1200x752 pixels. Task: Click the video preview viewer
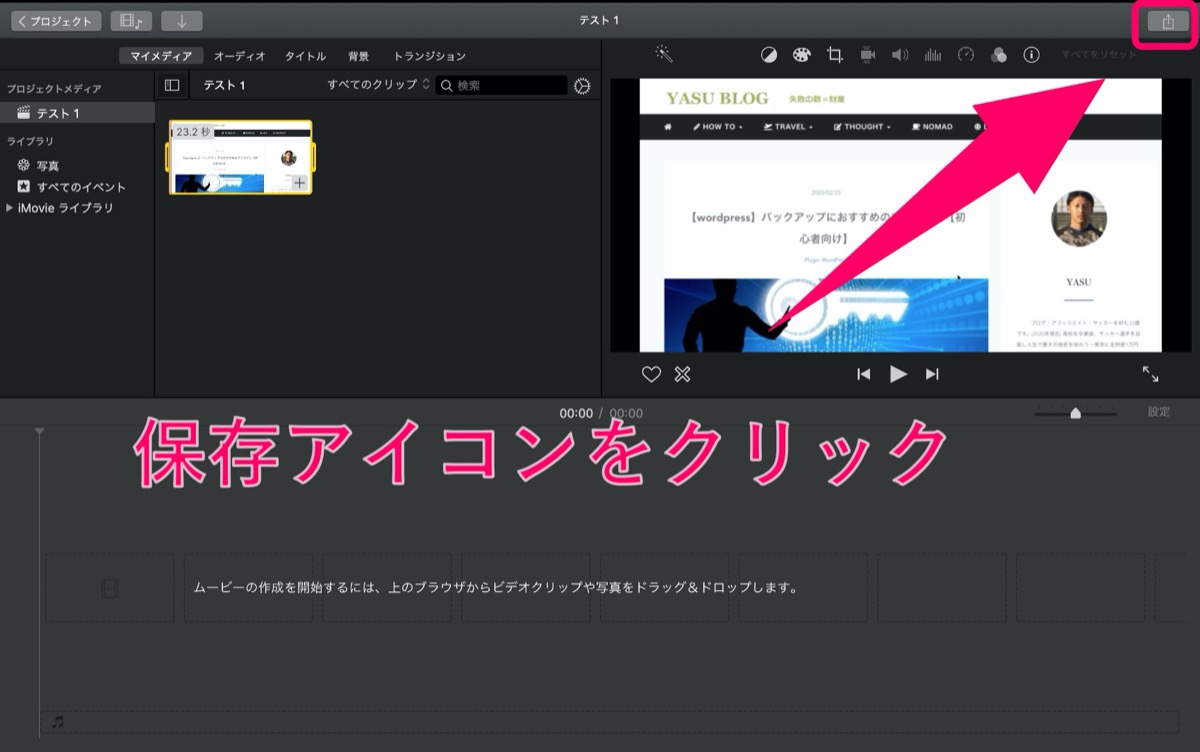900,215
